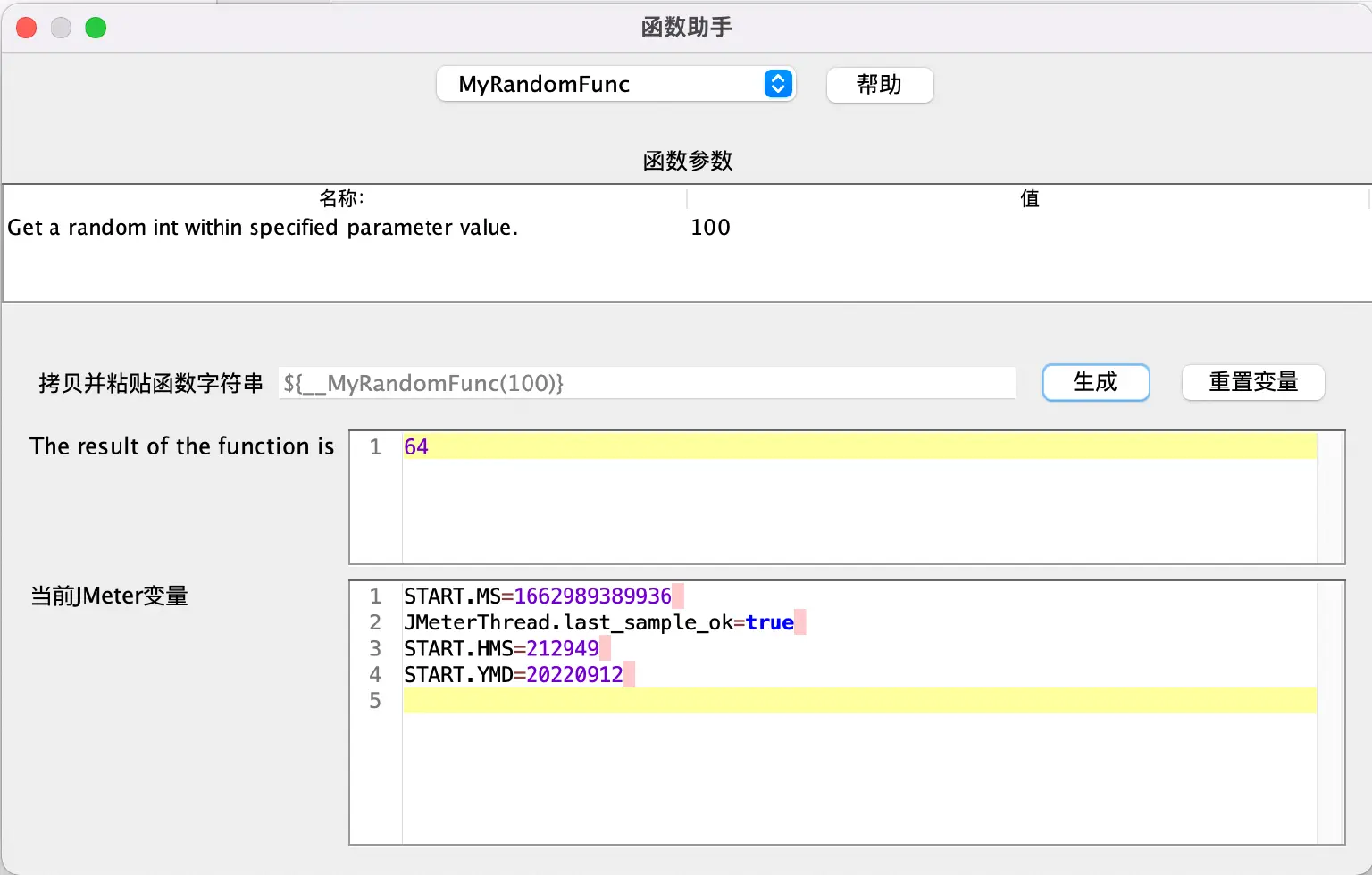The height and width of the screenshot is (875, 1372).
Task: Select the START.YMD=20220912 line
Action: tap(513, 674)
